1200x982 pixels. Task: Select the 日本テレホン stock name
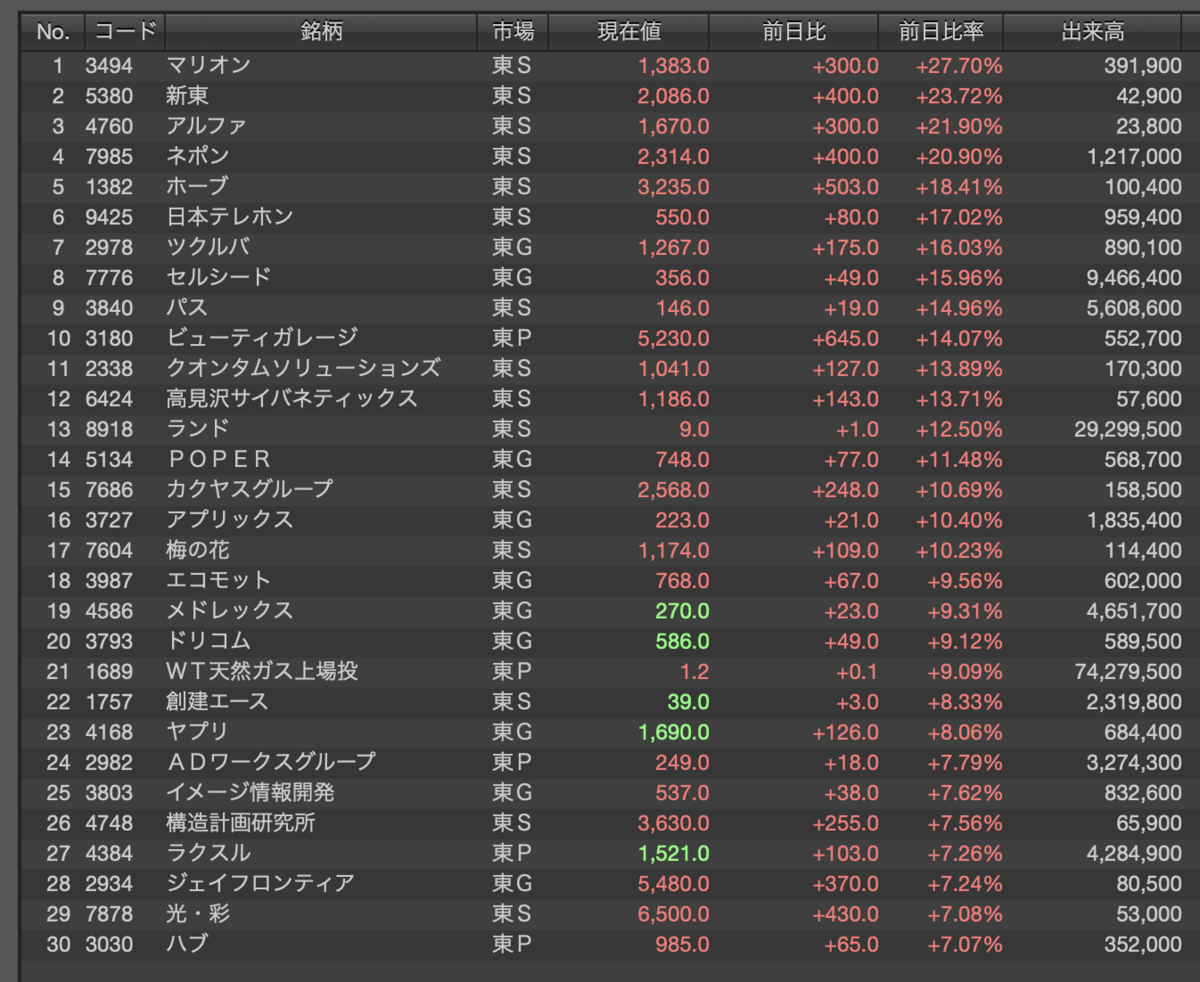[x=229, y=217]
